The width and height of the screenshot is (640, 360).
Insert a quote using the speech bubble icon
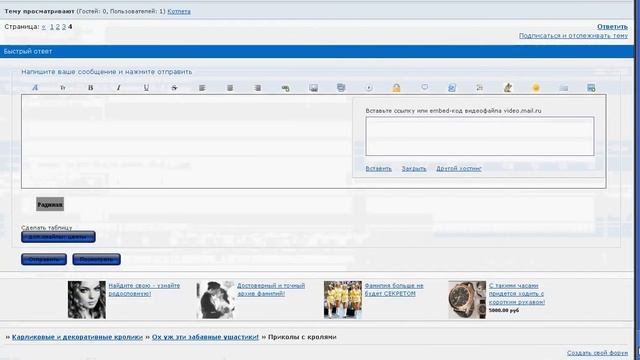coord(424,87)
